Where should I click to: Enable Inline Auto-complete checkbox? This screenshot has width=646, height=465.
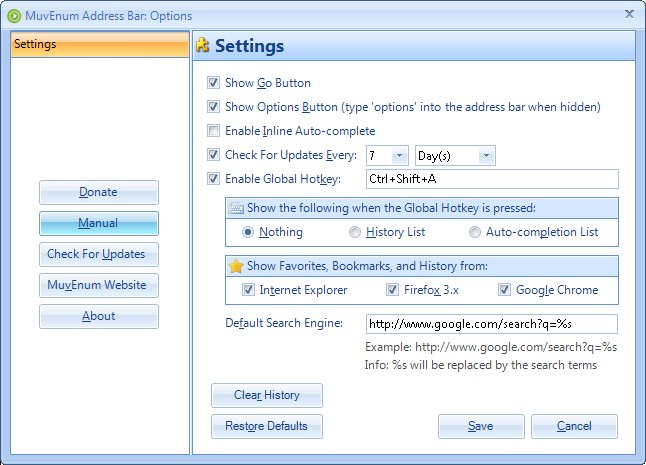point(213,131)
